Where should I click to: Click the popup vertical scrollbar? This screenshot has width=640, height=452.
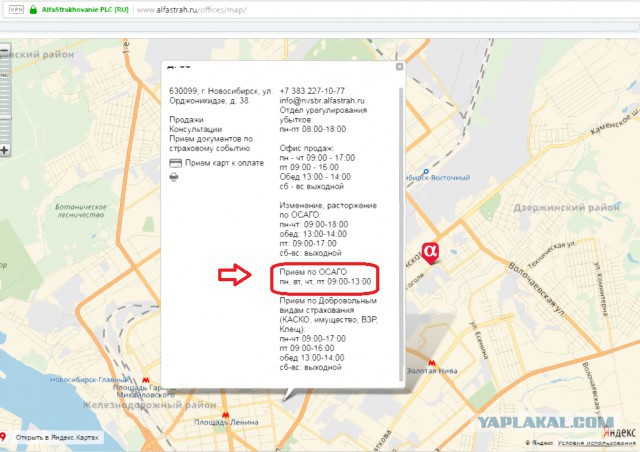pyautogui.click(x=400, y=234)
